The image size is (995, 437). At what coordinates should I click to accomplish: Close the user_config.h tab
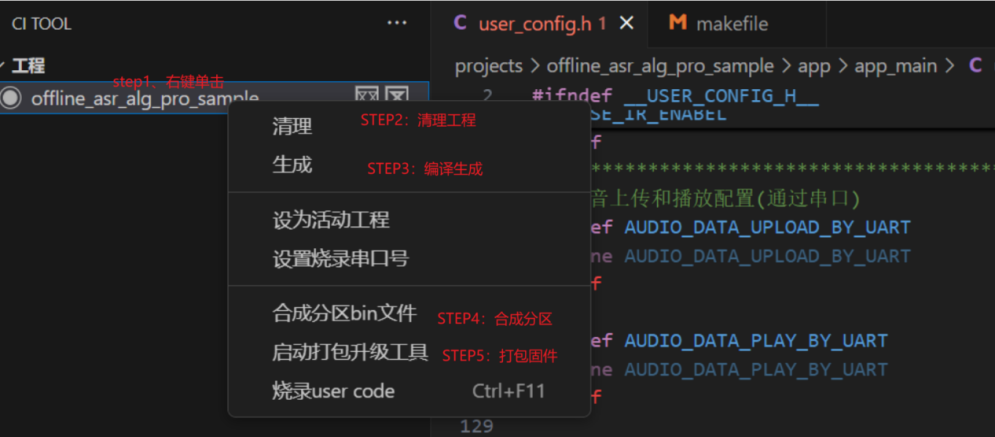pos(627,23)
